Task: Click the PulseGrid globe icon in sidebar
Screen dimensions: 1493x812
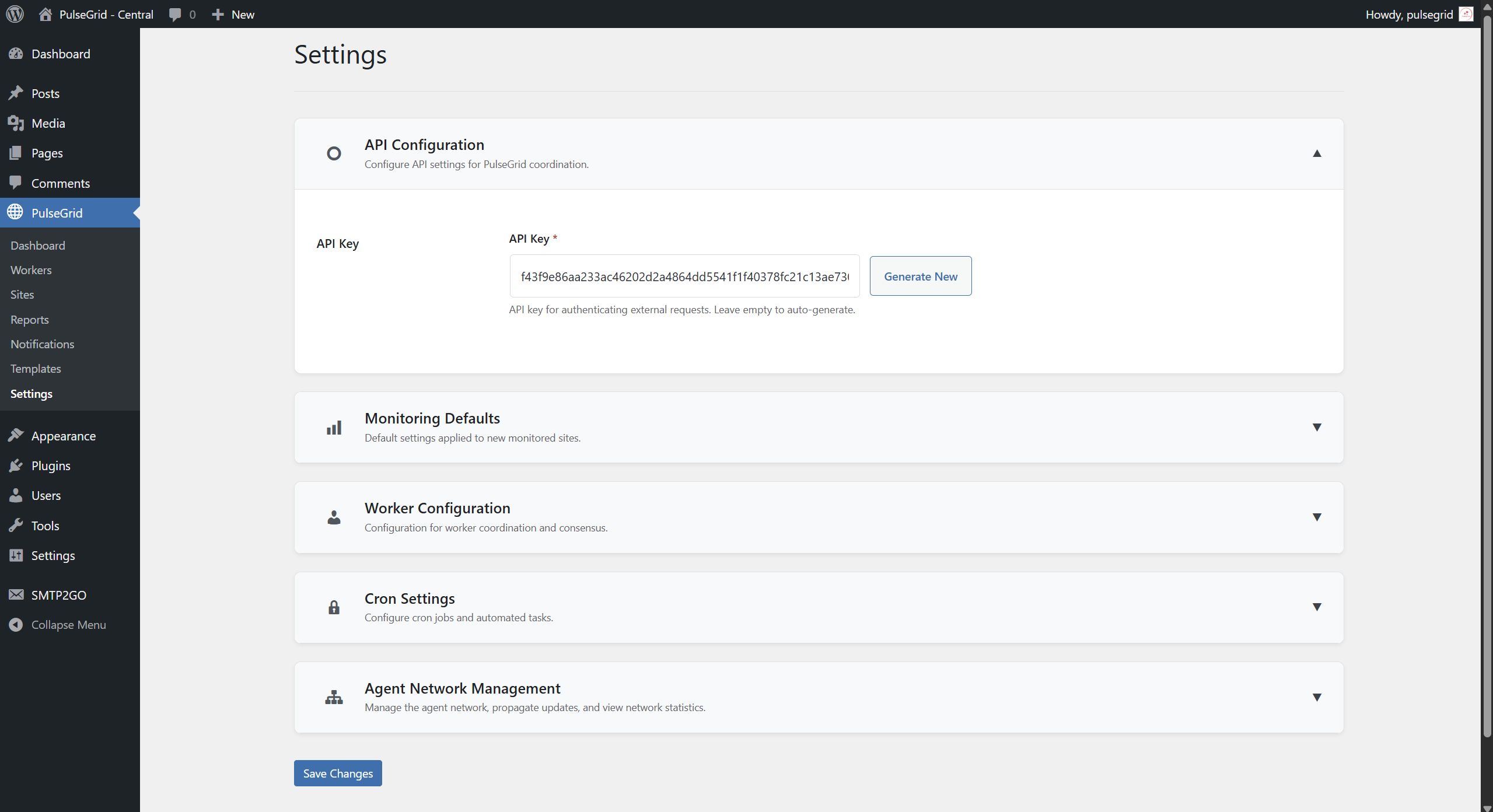Action: [16, 212]
